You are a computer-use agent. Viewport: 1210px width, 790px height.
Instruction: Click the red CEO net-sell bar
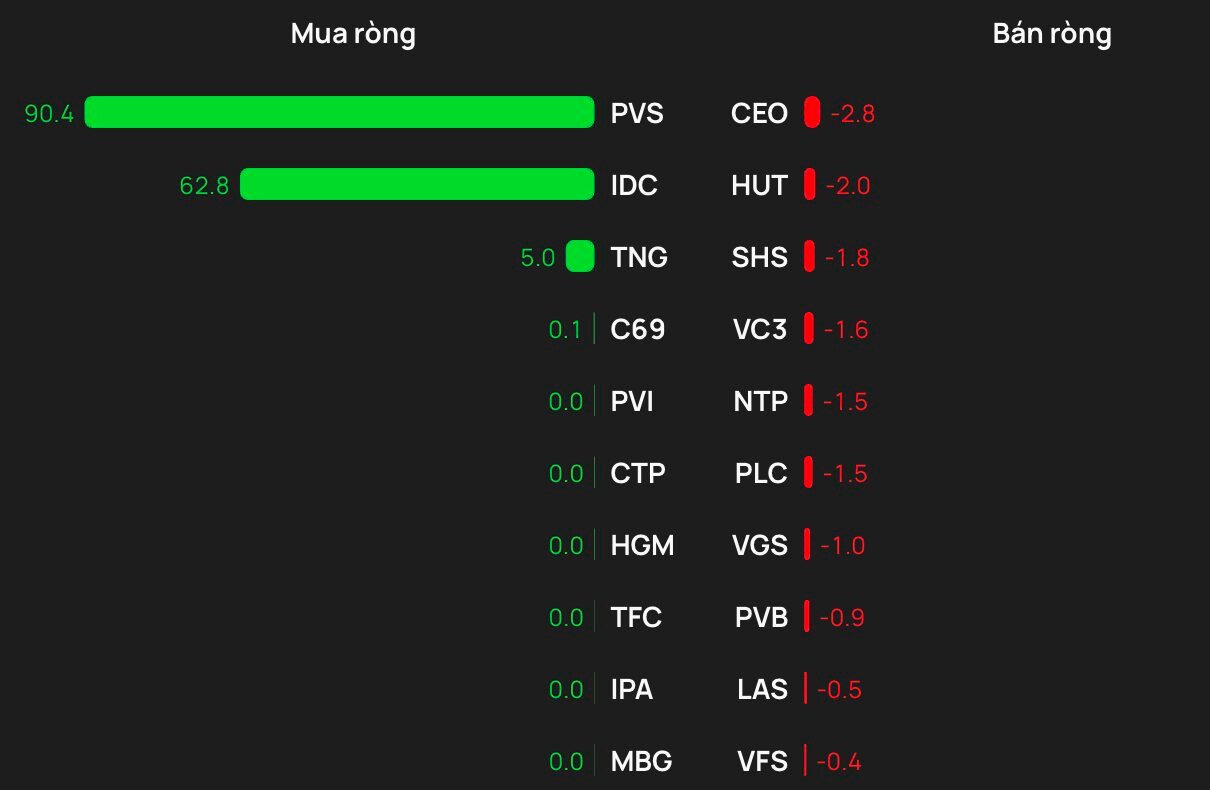point(812,112)
